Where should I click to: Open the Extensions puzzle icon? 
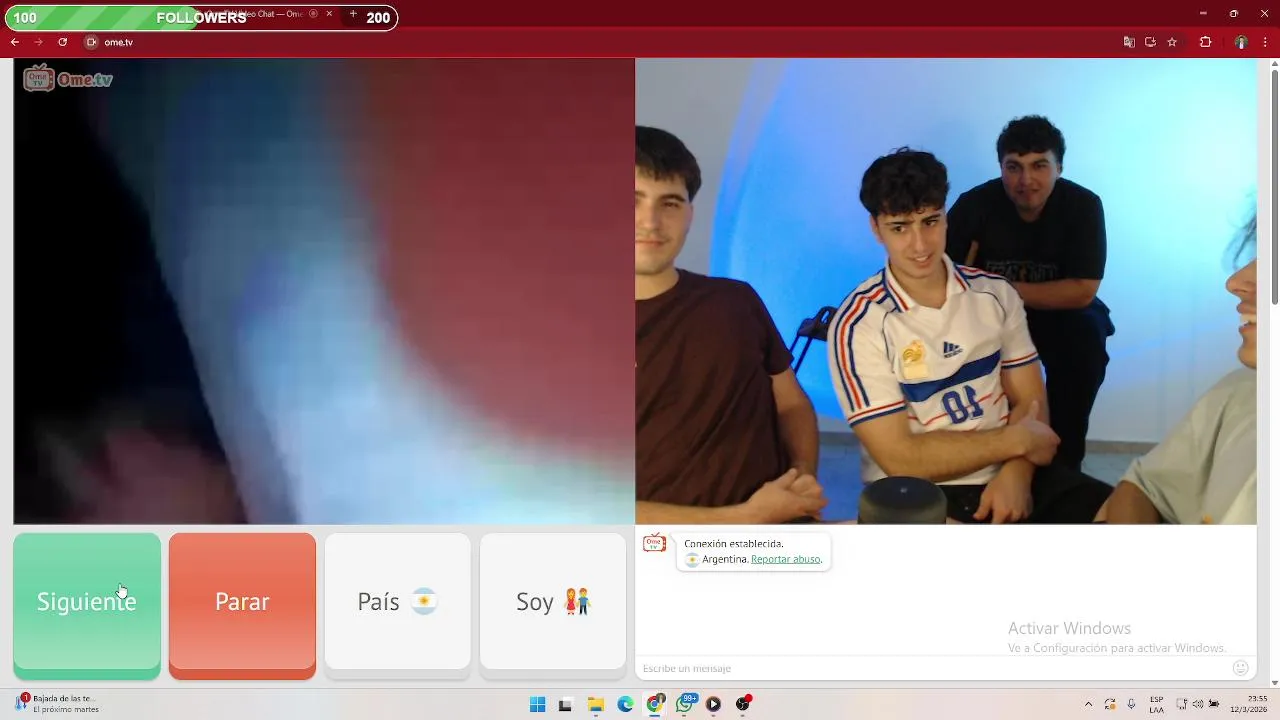click(1205, 42)
